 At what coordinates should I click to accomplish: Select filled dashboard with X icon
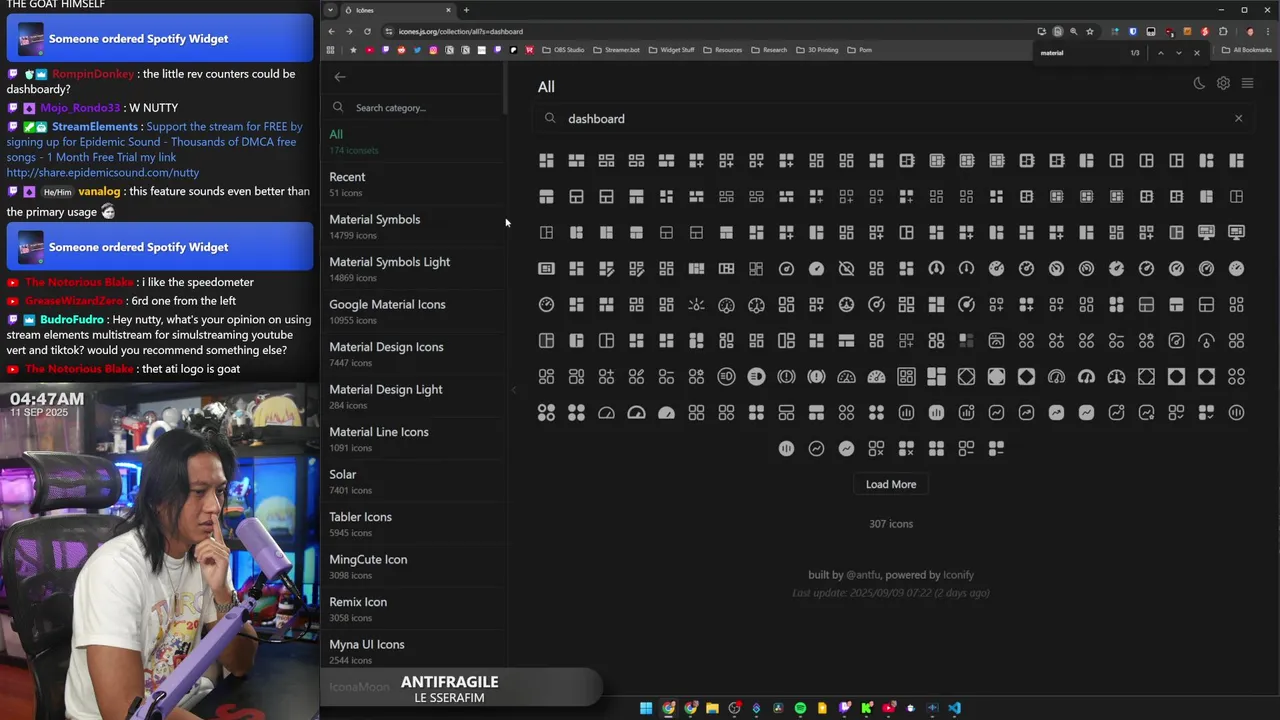906,448
